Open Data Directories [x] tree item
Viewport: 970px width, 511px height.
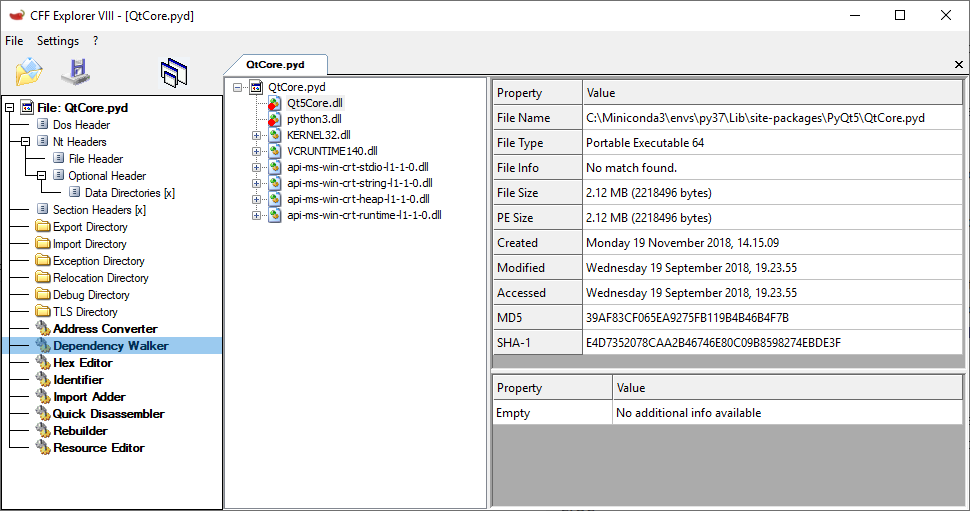coord(130,193)
